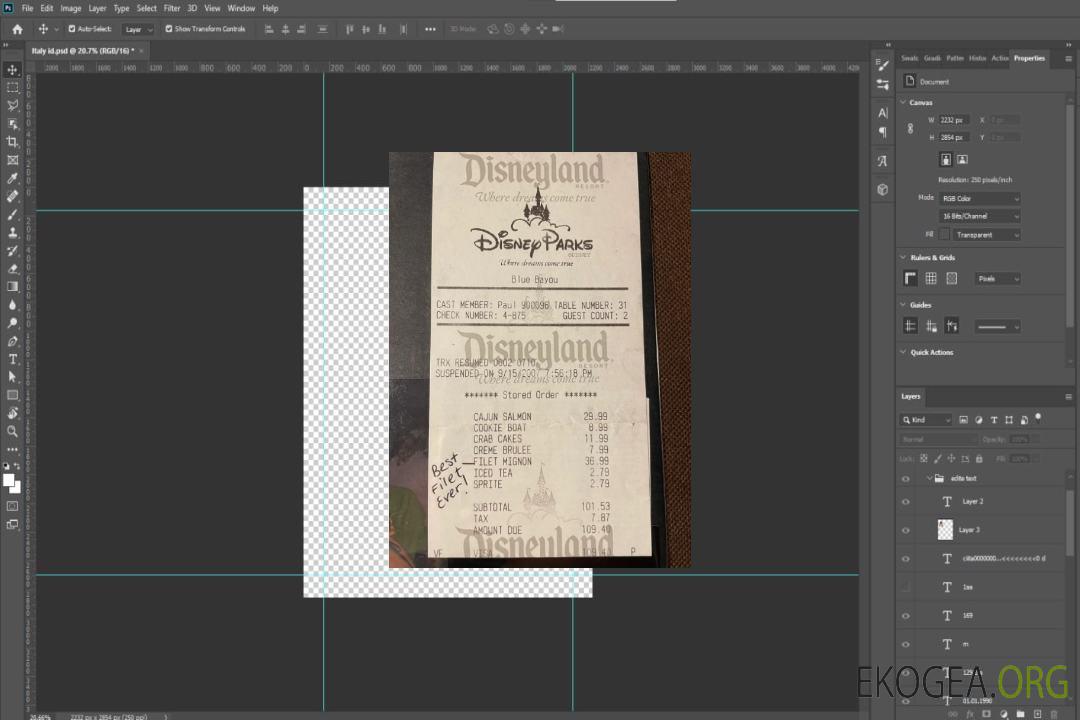Viewport: 1080px width, 720px height.
Task: Open the File menu
Action: [28, 8]
